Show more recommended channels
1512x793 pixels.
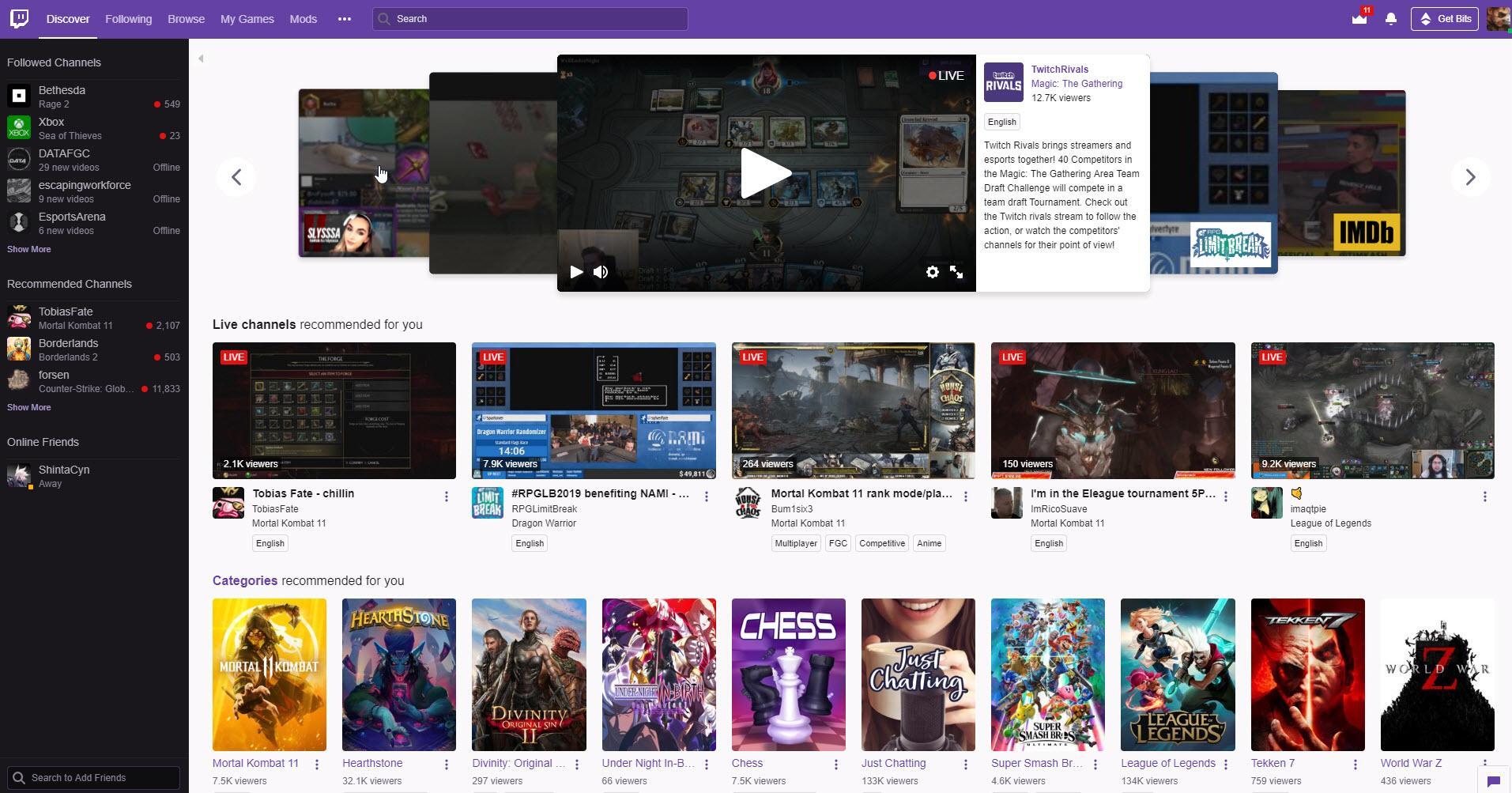tap(28, 407)
